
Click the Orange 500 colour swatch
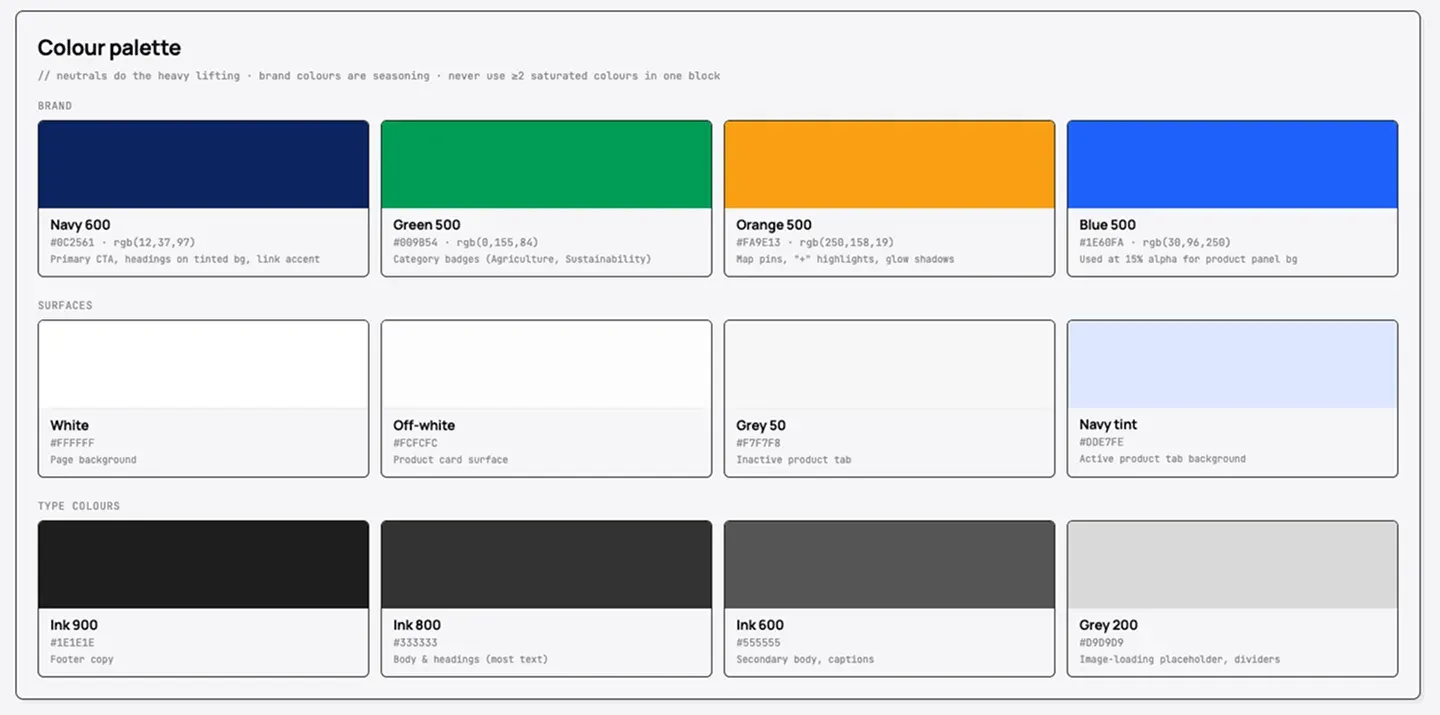click(889, 164)
